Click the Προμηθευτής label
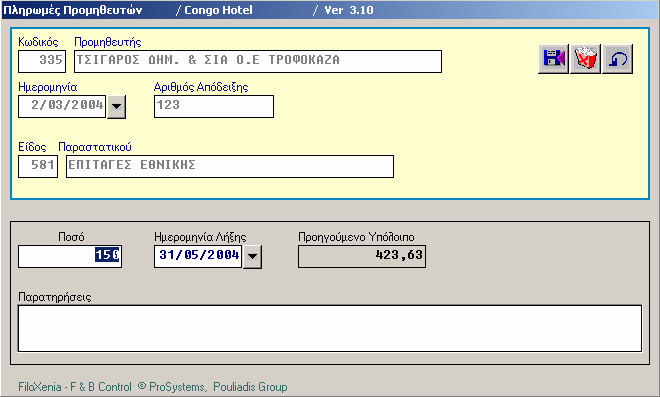 pos(108,42)
